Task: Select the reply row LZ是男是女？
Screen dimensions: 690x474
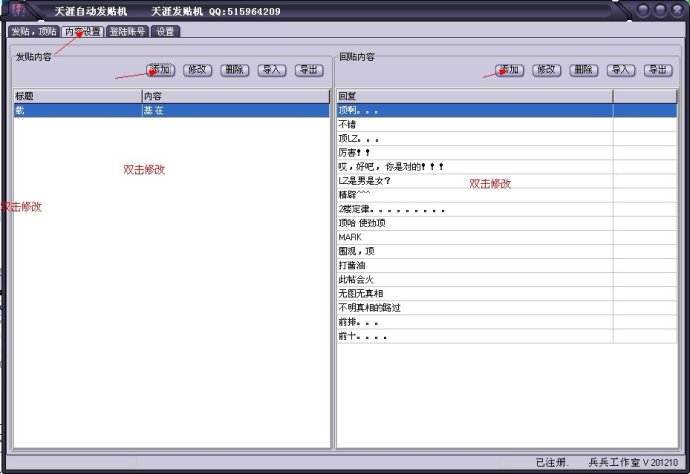Action: point(507,181)
